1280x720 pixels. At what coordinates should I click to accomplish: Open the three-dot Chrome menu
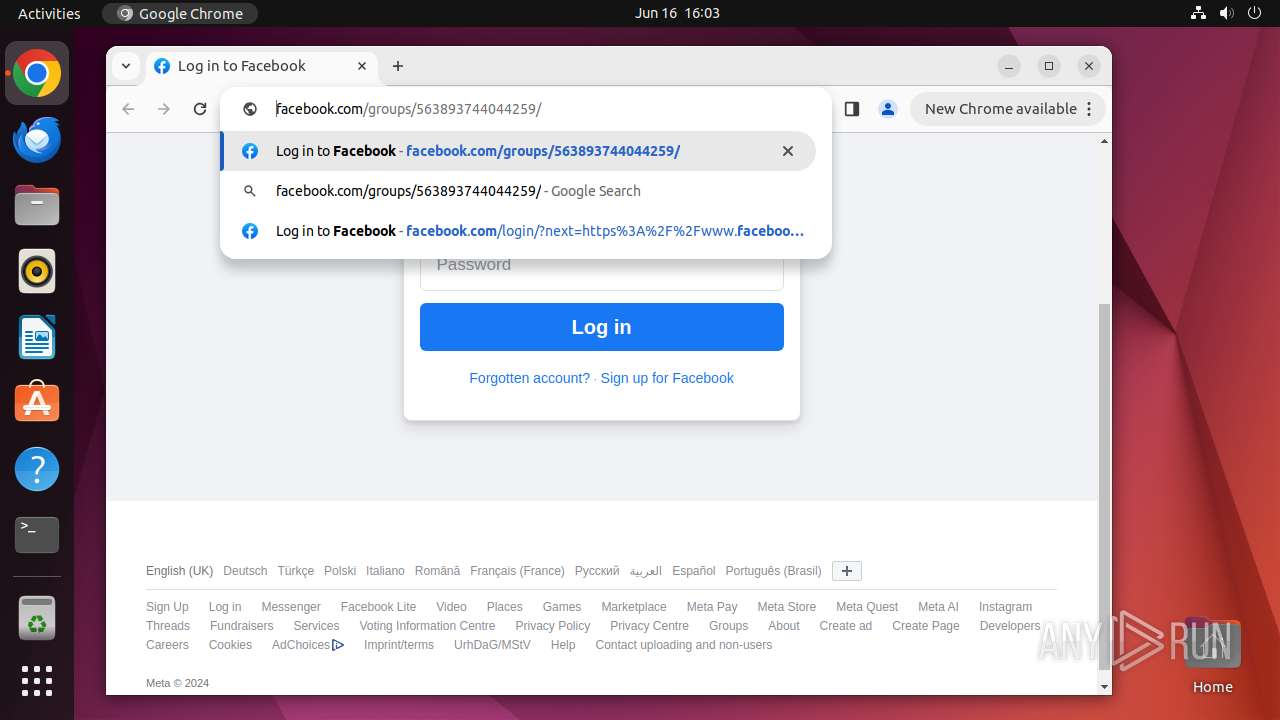click(x=1090, y=109)
